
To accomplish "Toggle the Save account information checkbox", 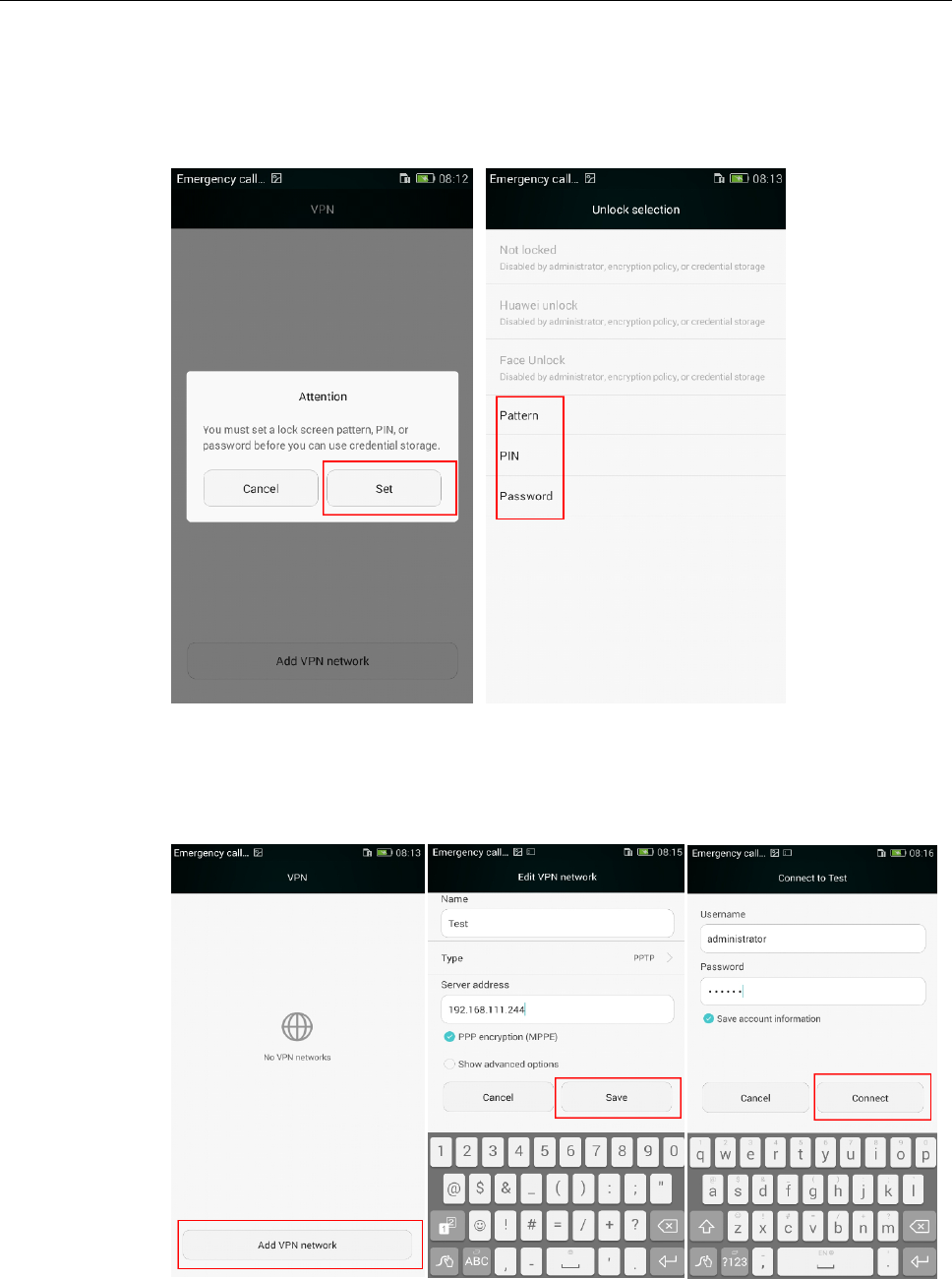I will point(708,1018).
